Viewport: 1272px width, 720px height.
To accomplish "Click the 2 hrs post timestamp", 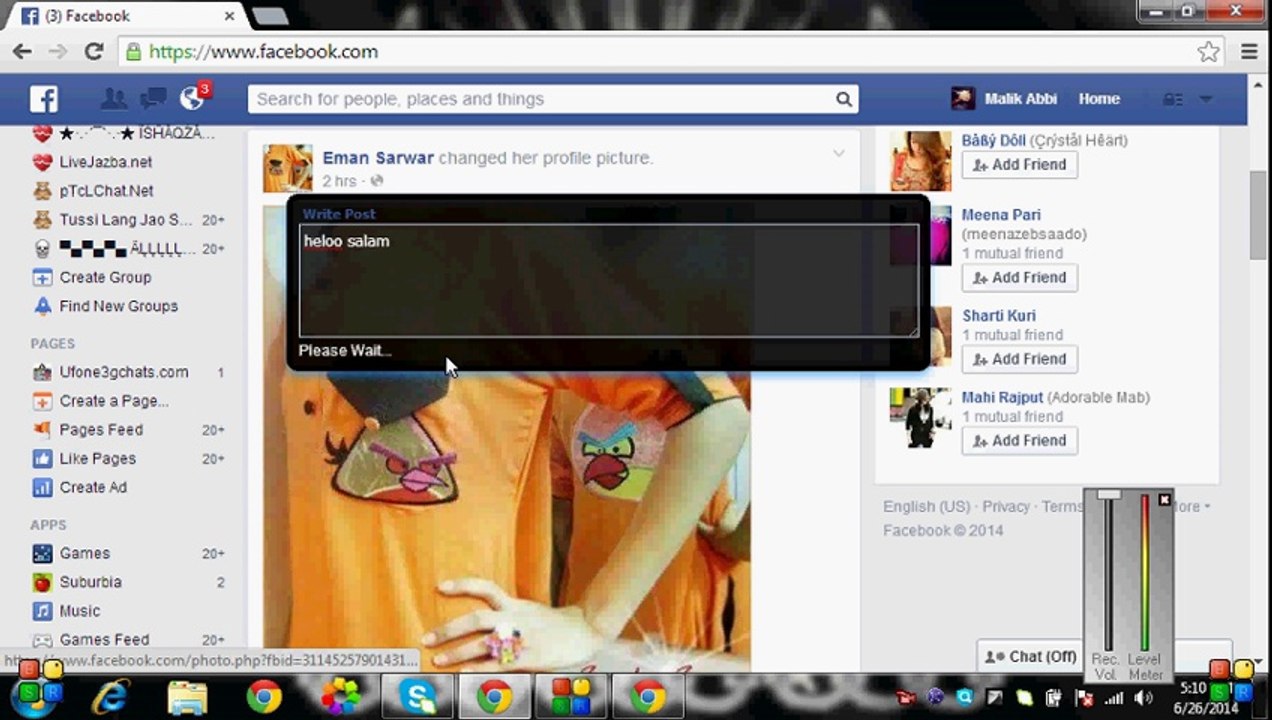I will pos(339,181).
